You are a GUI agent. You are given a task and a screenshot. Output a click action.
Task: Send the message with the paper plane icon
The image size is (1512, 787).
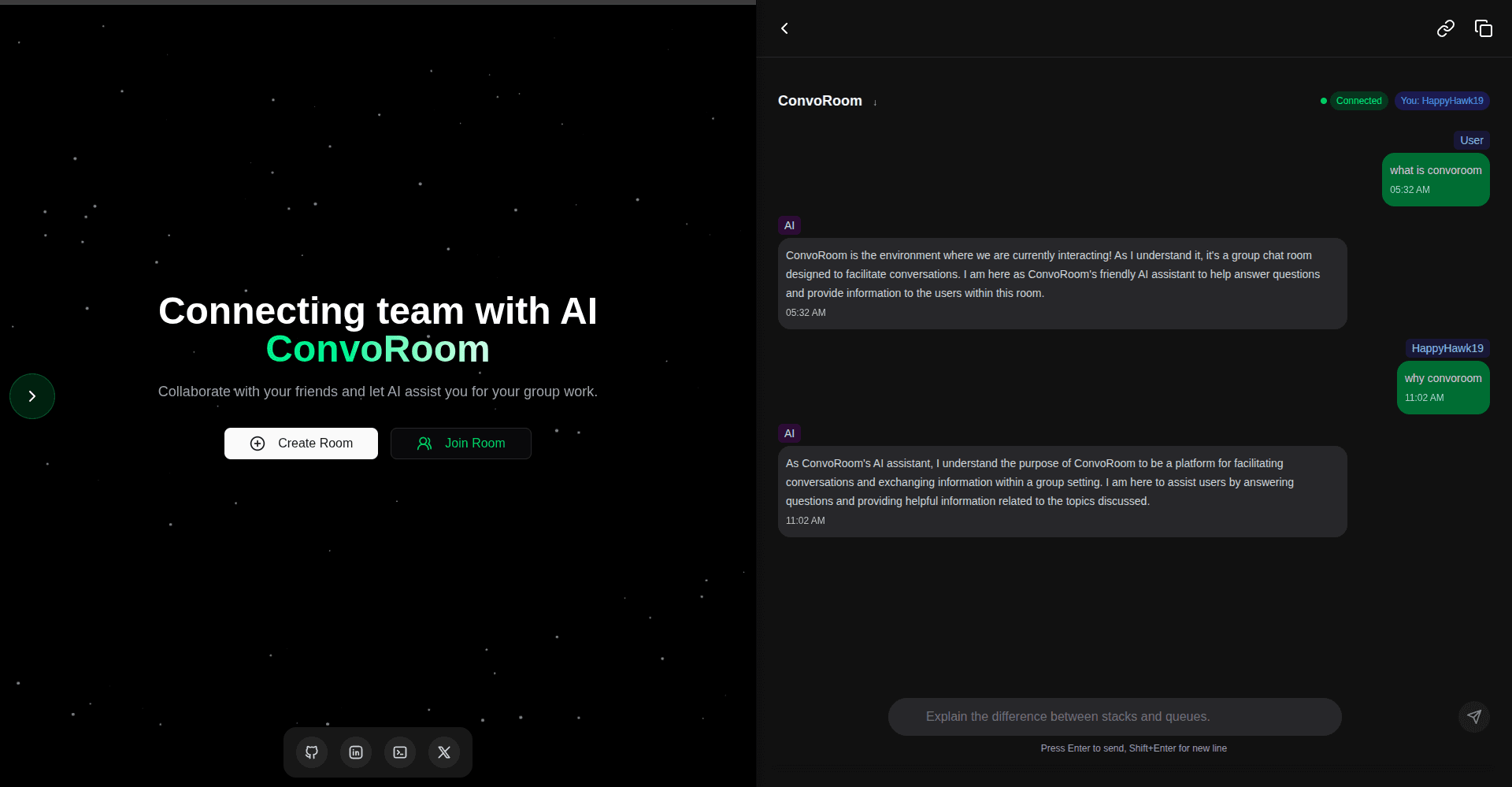point(1473,716)
